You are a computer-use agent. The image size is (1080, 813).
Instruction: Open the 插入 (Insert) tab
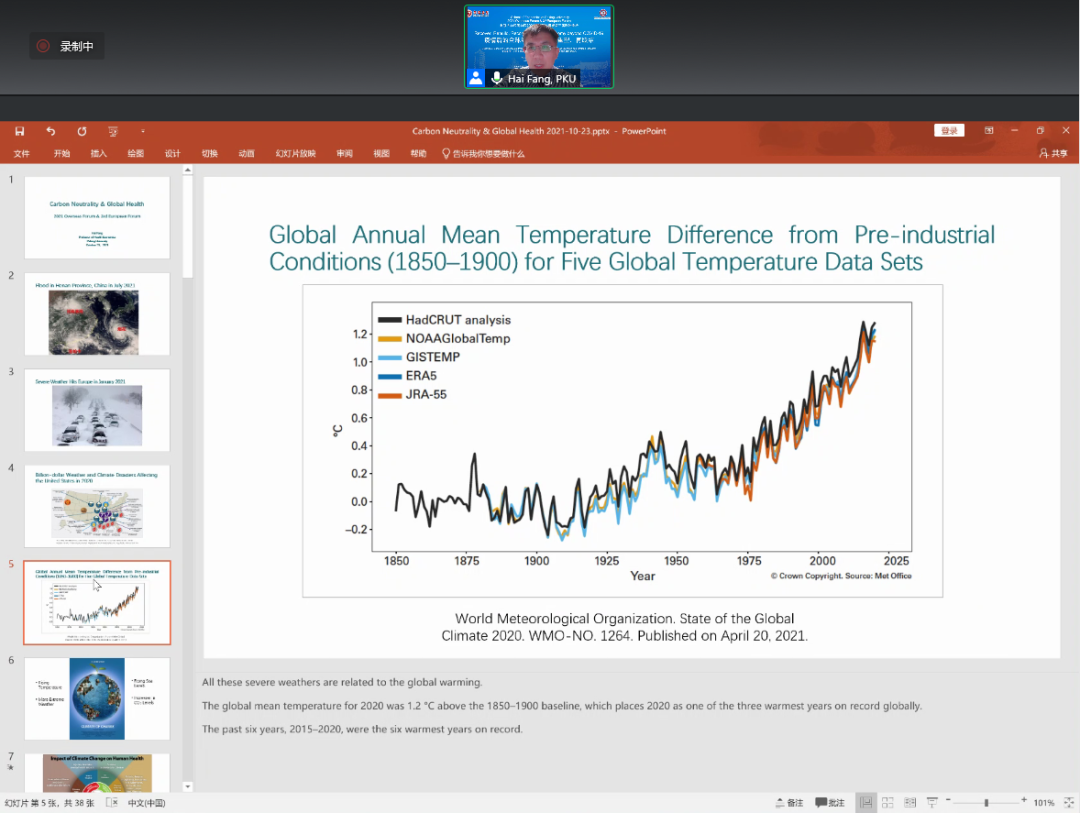click(x=99, y=154)
